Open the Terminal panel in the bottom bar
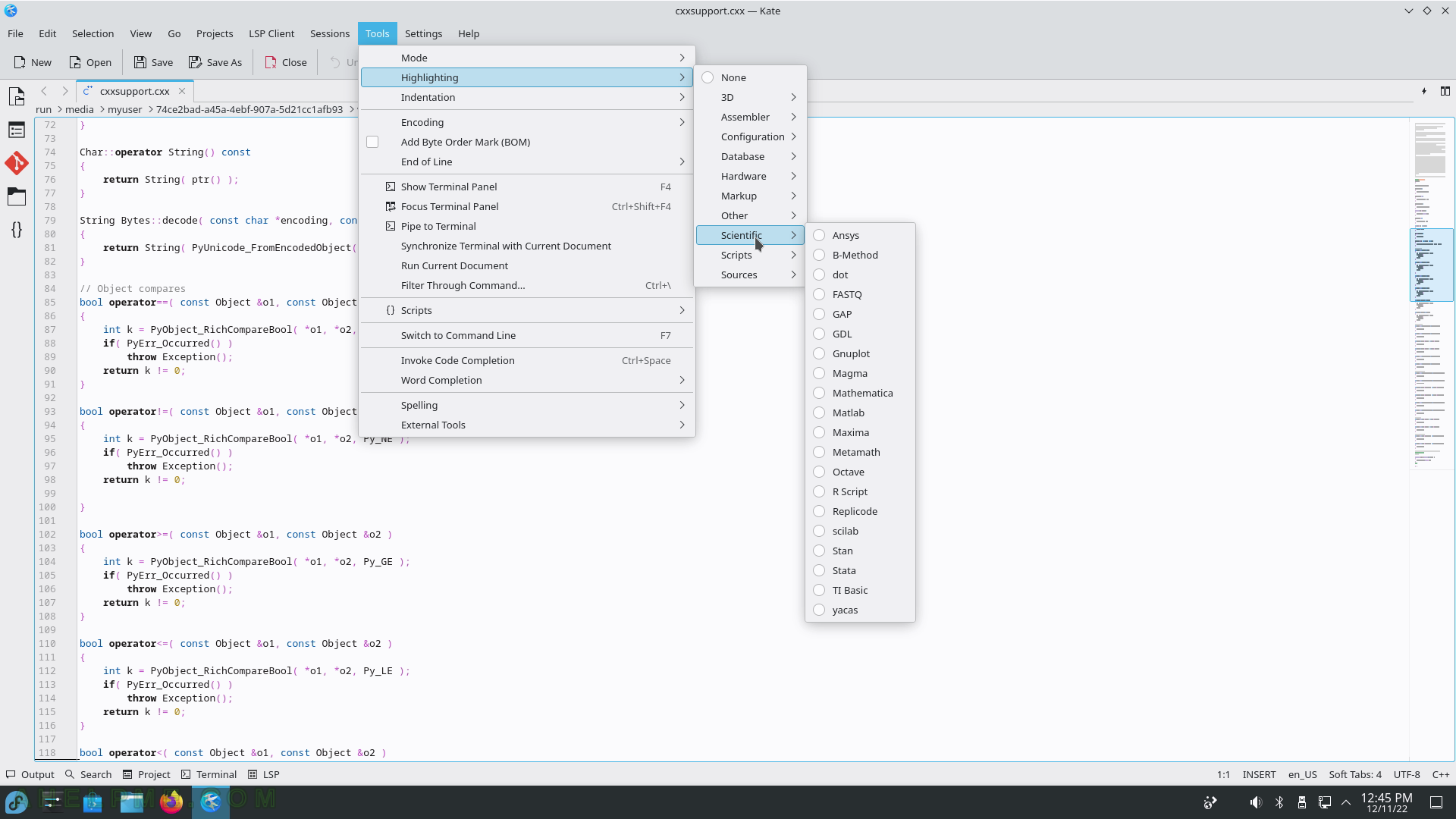The image size is (1456, 819). [209, 774]
